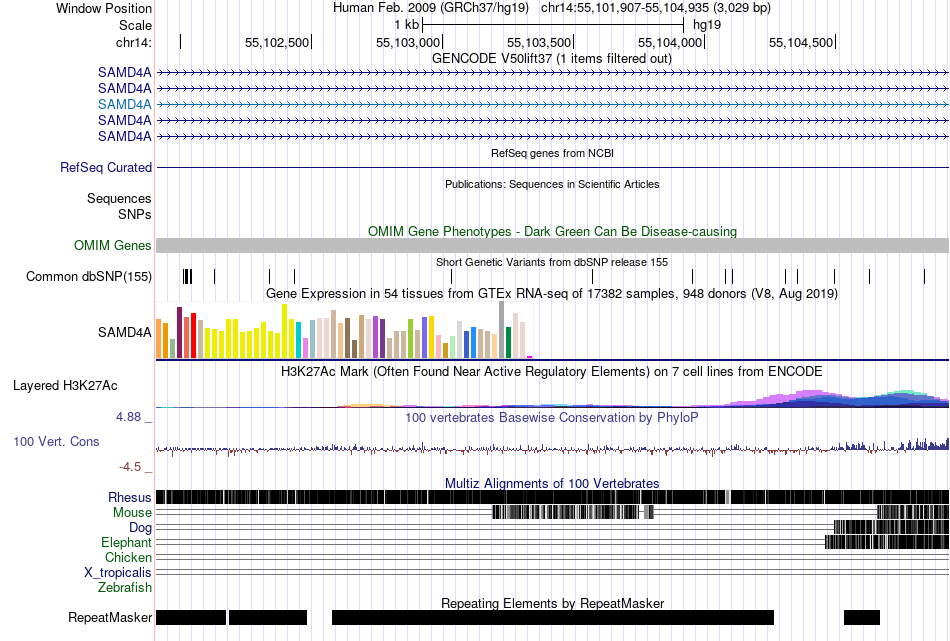Click the tiny magenta bar ending GTEx chart

530,357
